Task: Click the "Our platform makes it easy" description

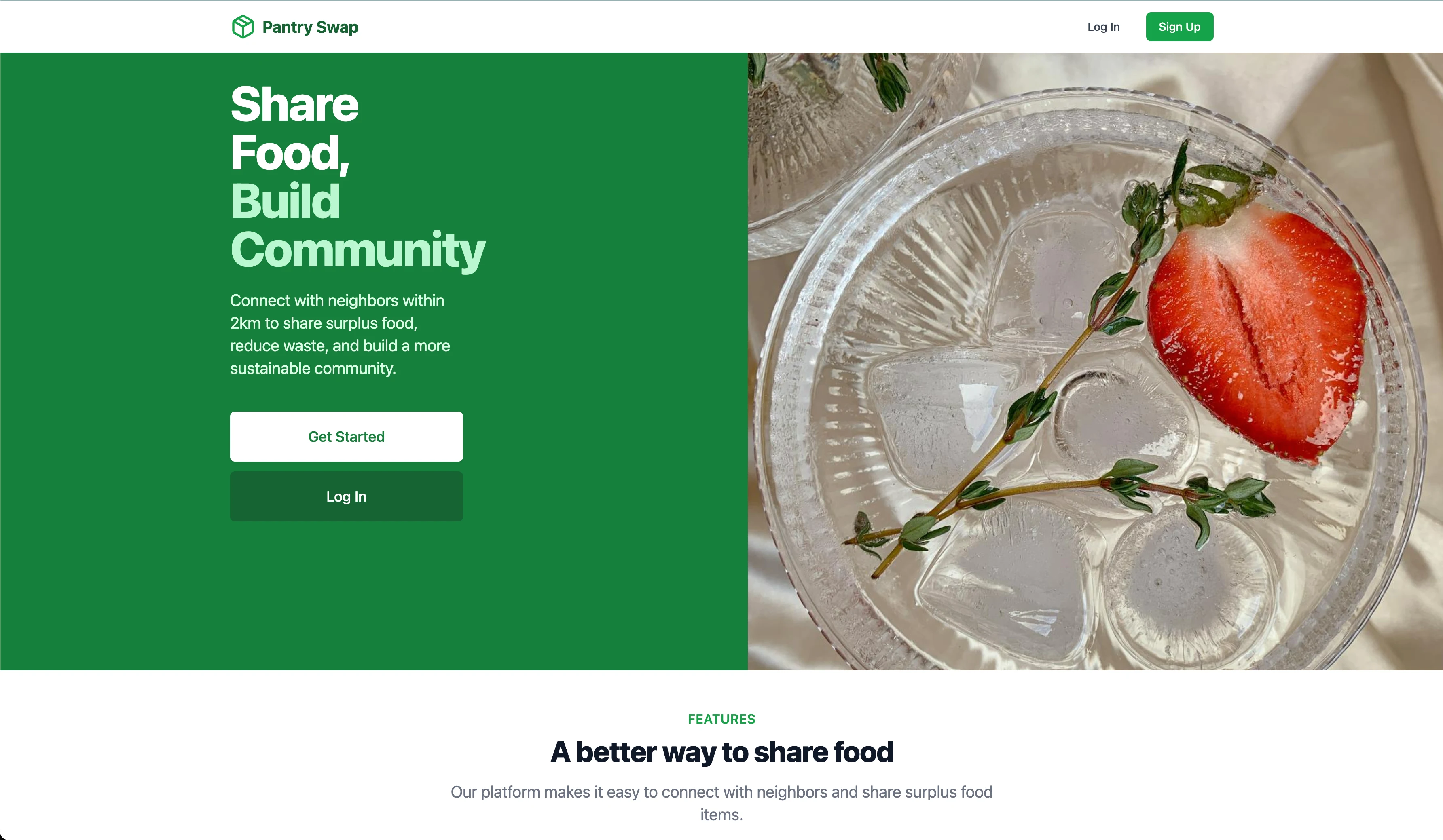Action: 721,803
